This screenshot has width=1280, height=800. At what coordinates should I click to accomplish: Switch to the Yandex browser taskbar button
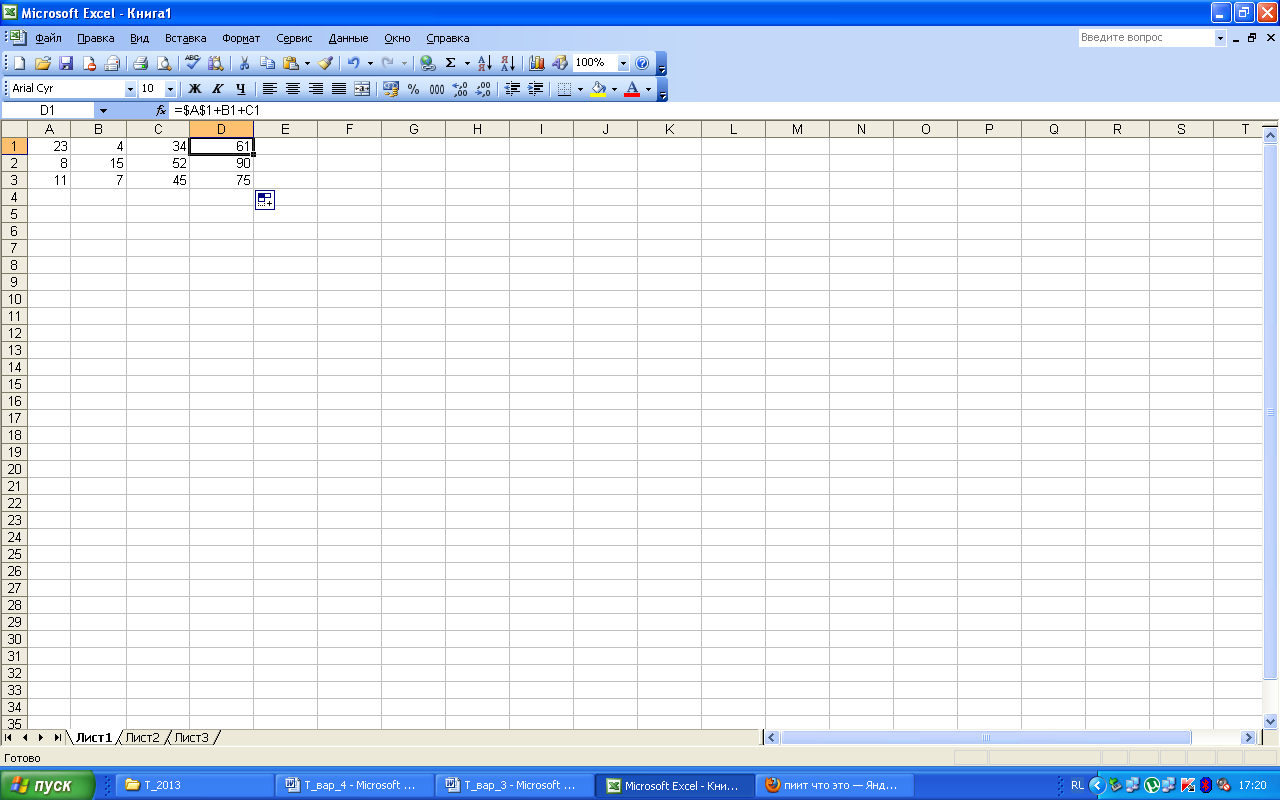(835, 785)
